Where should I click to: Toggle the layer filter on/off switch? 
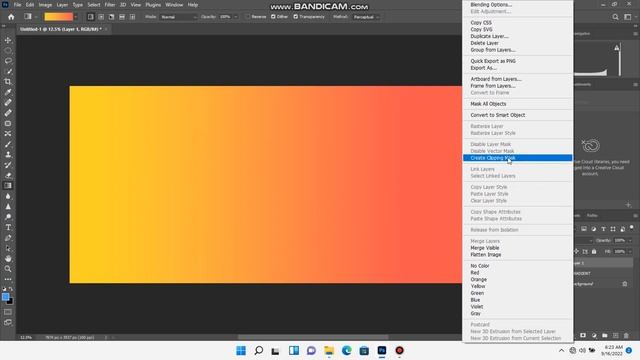[x=631, y=227]
